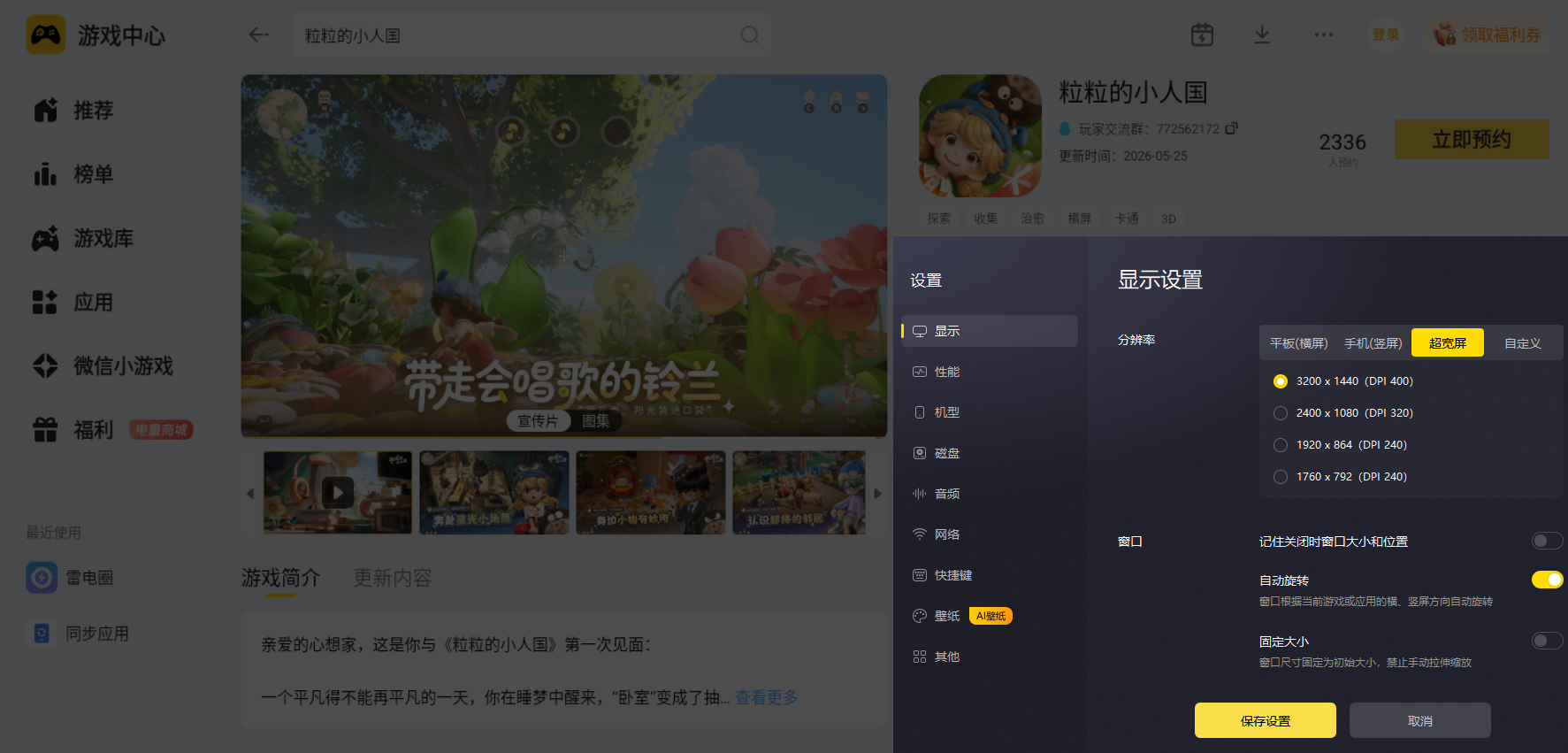Screen dimensions: 1568x753
Task: Click the Game Center controller logo icon
Action: point(45,35)
